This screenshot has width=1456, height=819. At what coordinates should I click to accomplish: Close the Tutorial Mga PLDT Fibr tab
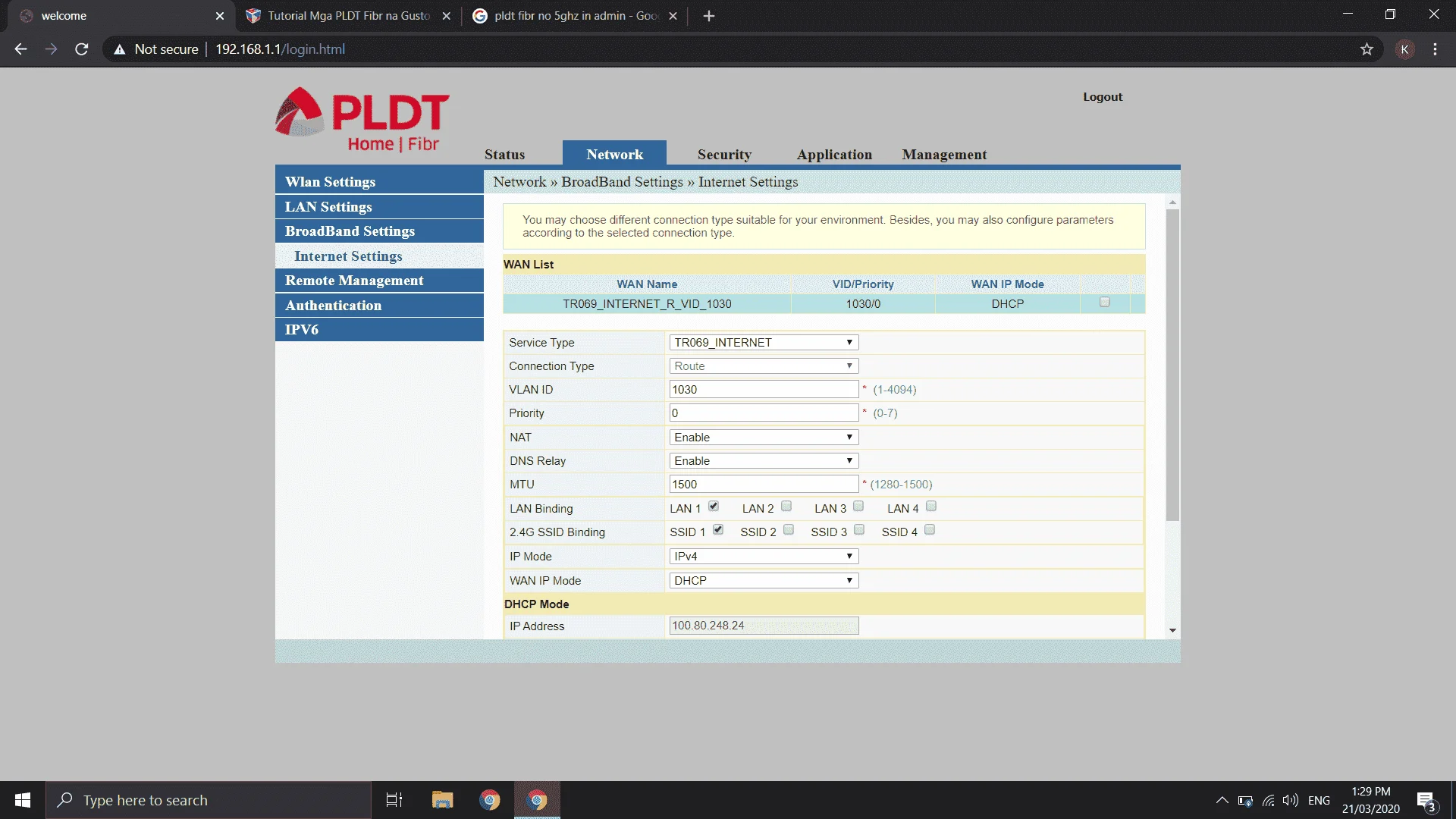click(x=447, y=16)
